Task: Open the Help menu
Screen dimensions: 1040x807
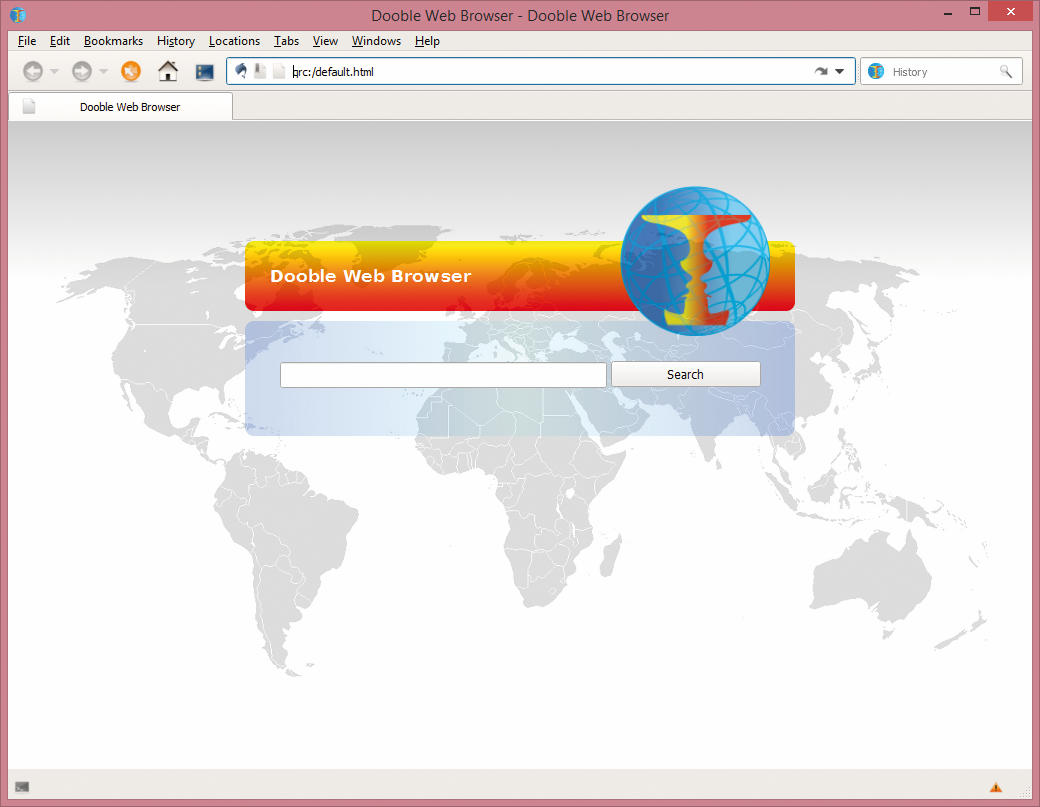Action: pos(427,41)
